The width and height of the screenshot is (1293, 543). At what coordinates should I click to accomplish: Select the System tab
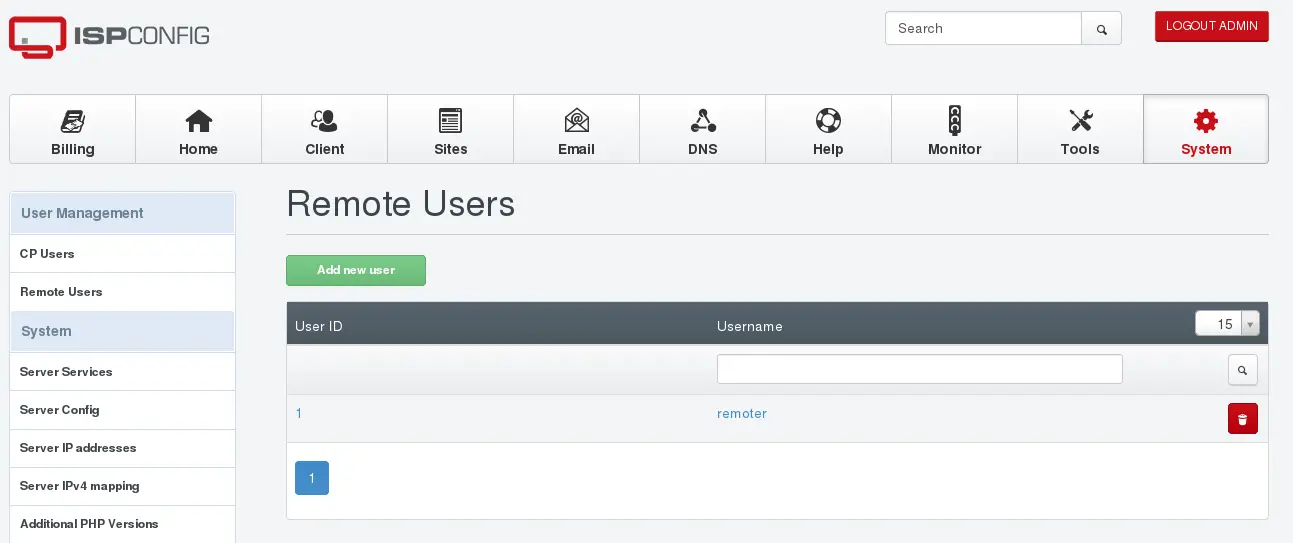1206,129
